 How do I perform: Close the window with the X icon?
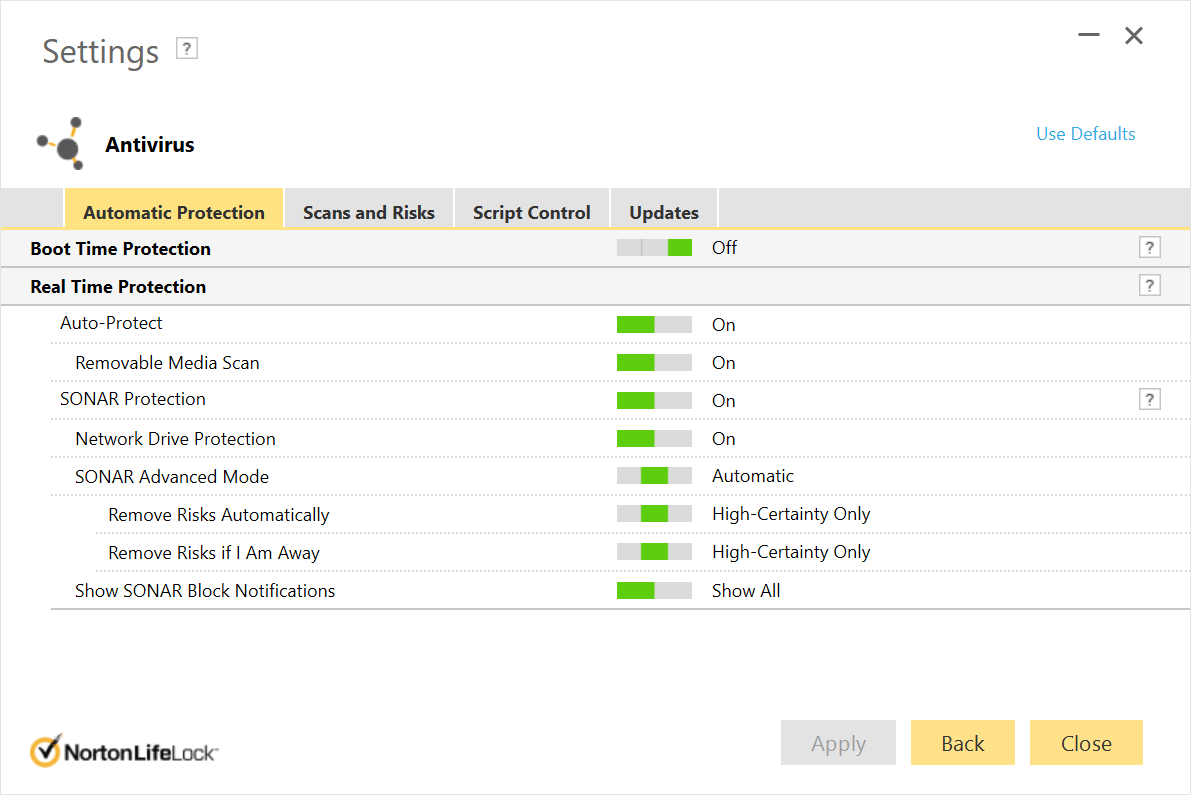(1134, 36)
